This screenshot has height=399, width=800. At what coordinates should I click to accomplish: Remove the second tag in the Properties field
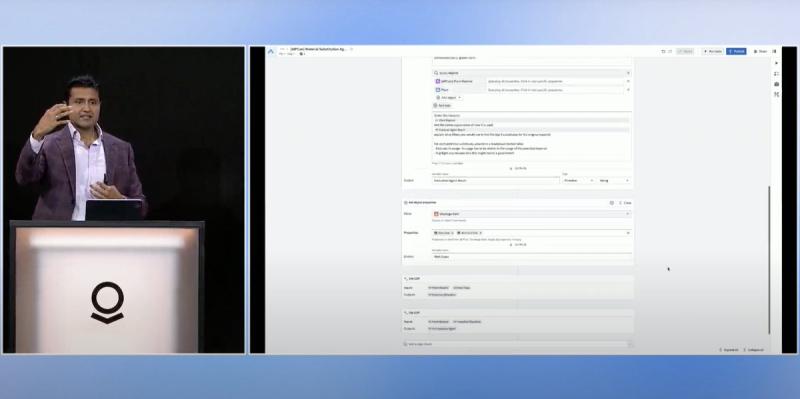click(481, 233)
